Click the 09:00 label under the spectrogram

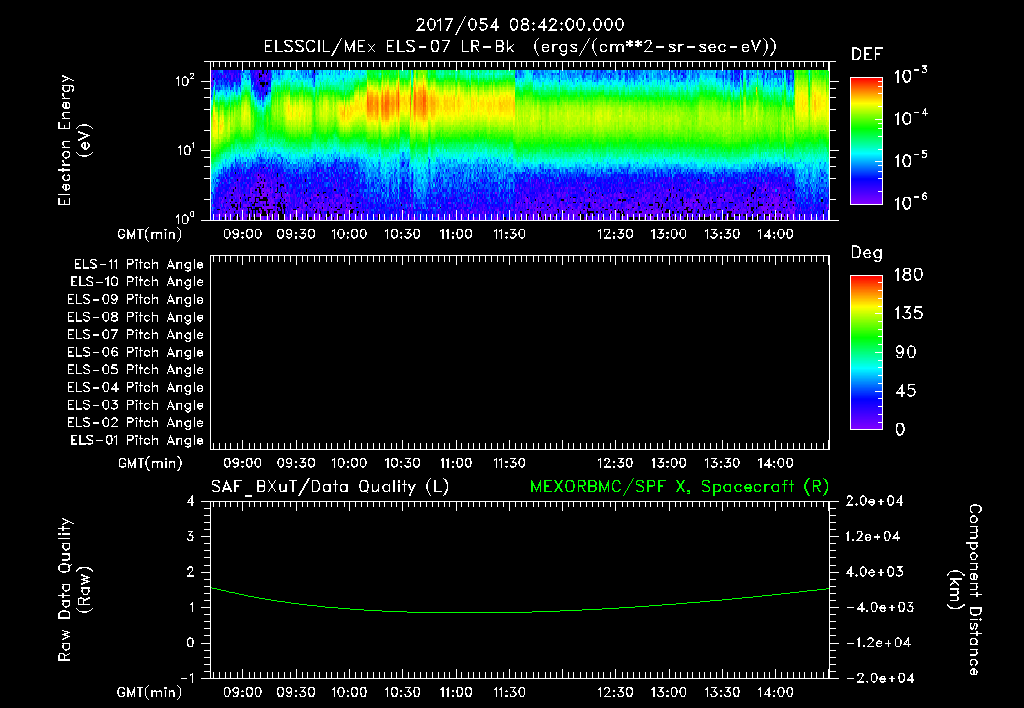[x=242, y=234]
